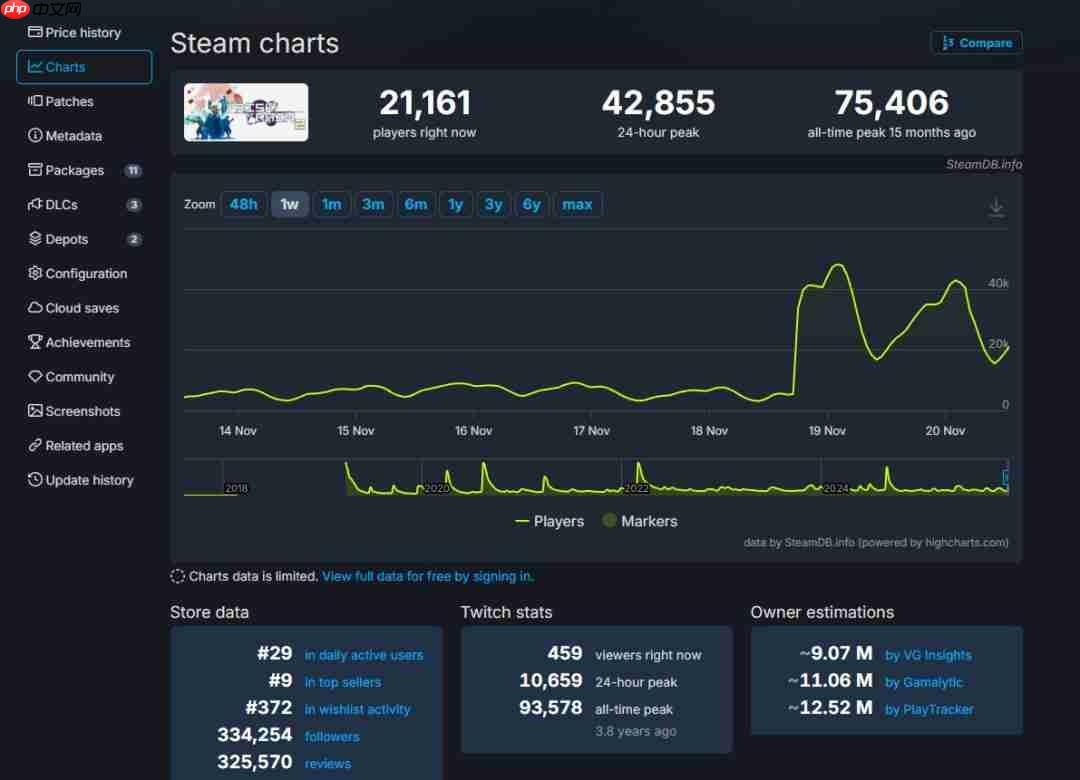Open the sign-in link for full data
1080x780 pixels.
(427, 576)
